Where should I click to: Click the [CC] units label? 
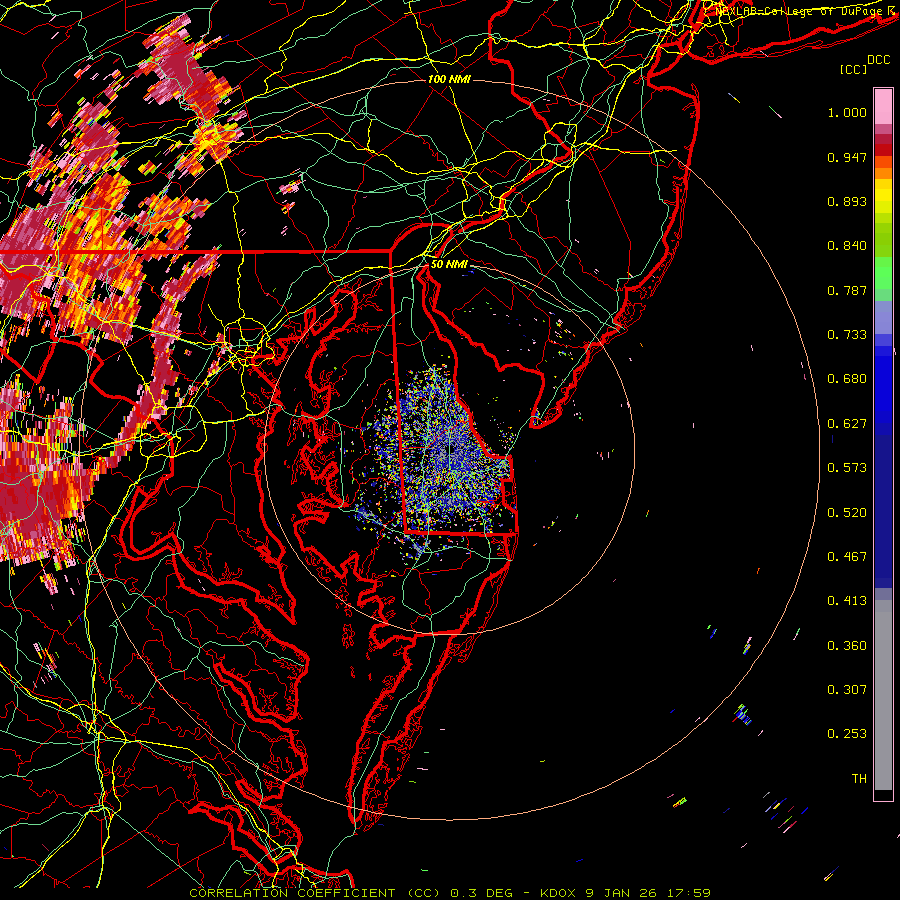[854, 69]
